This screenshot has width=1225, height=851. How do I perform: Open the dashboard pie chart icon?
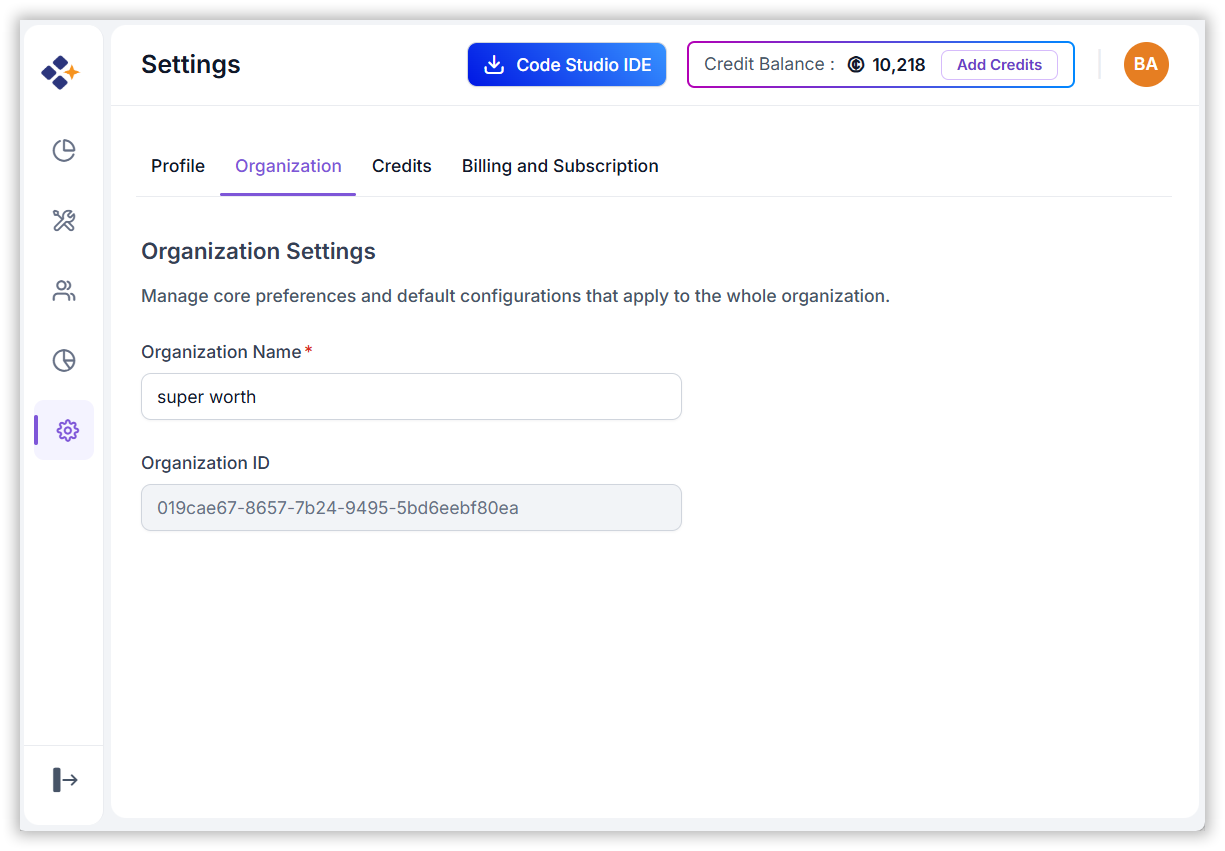pyautogui.click(x=64, y=150)
